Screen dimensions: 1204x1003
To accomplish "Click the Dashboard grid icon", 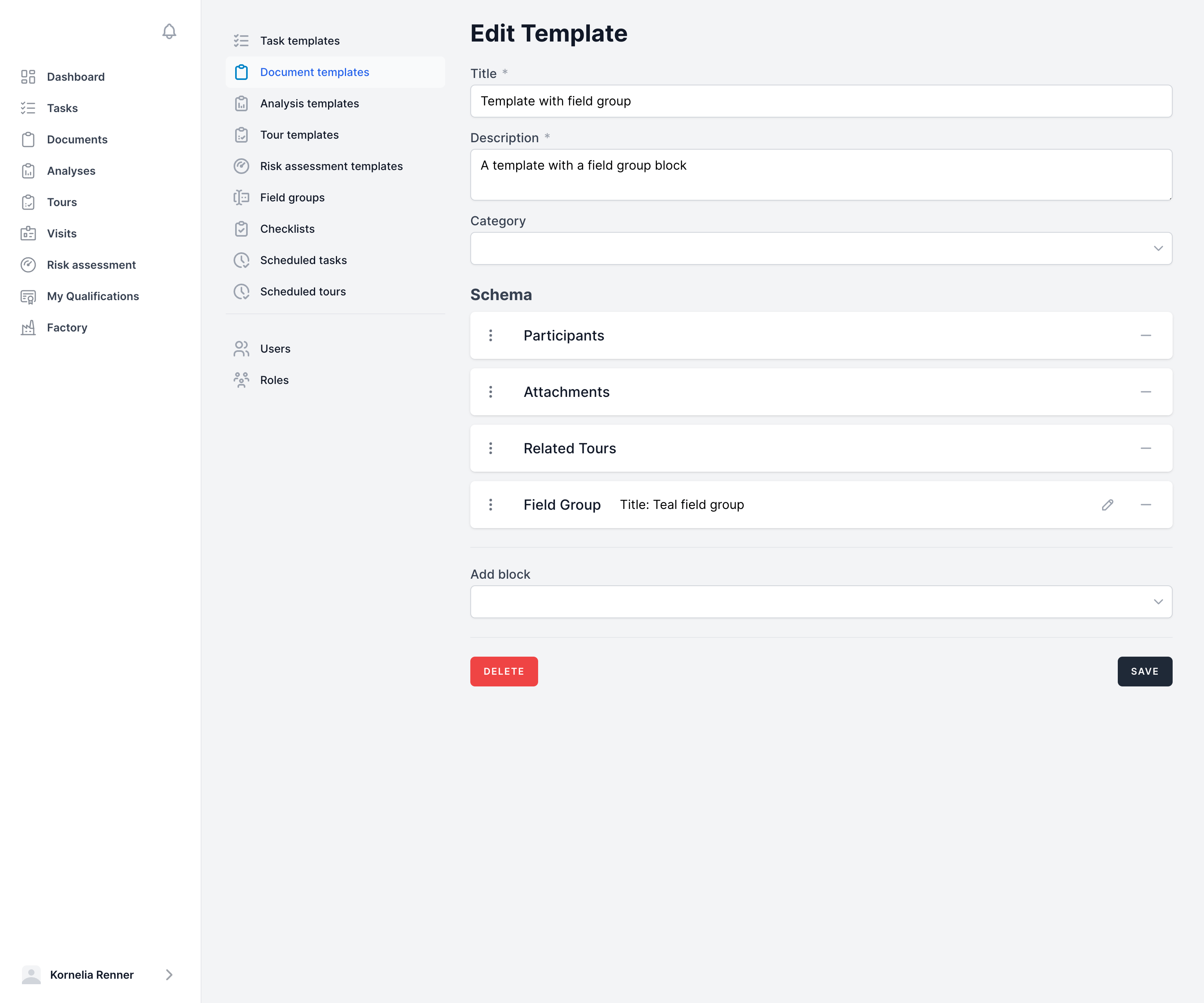I will [28, 77].
